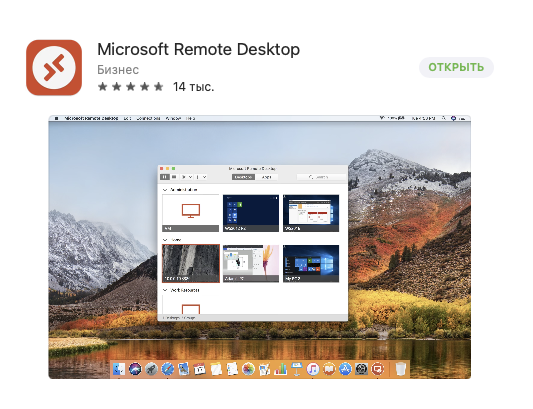Click the five-star rating row
This screenshot has width=533, height=409.
tap(131, 87)
